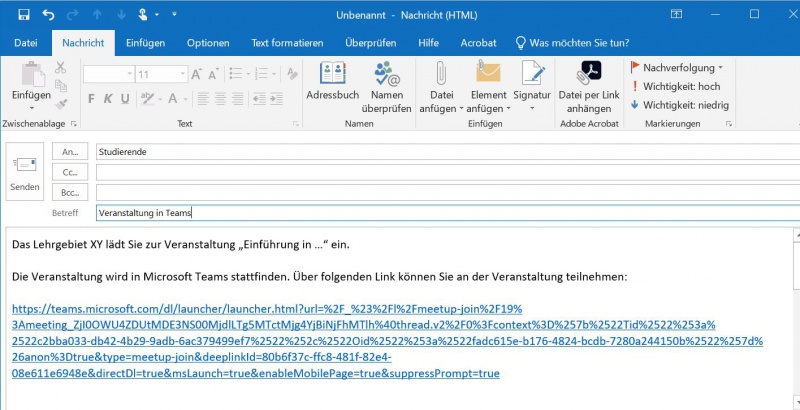This screenshot has height=410, width=800.
Task: Open the Acrobat tab
Action: pos(478,43)
